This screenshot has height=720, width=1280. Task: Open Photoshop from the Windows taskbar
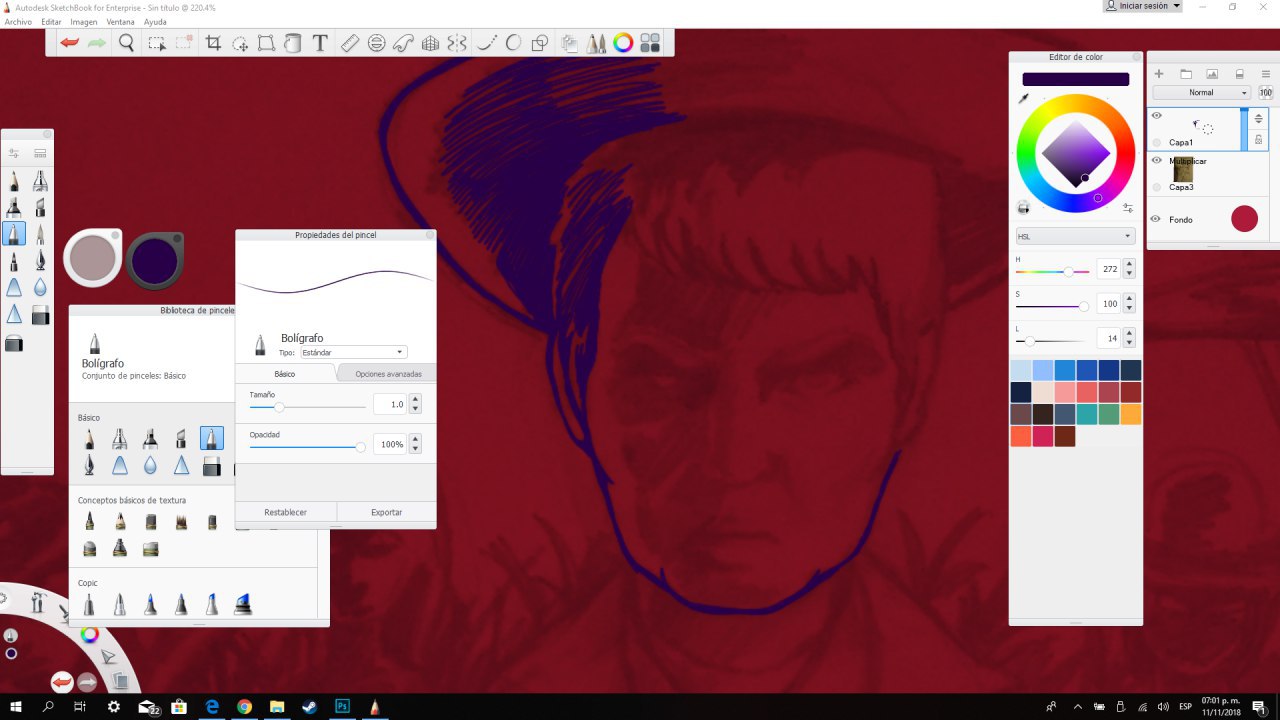click(342, 706)
